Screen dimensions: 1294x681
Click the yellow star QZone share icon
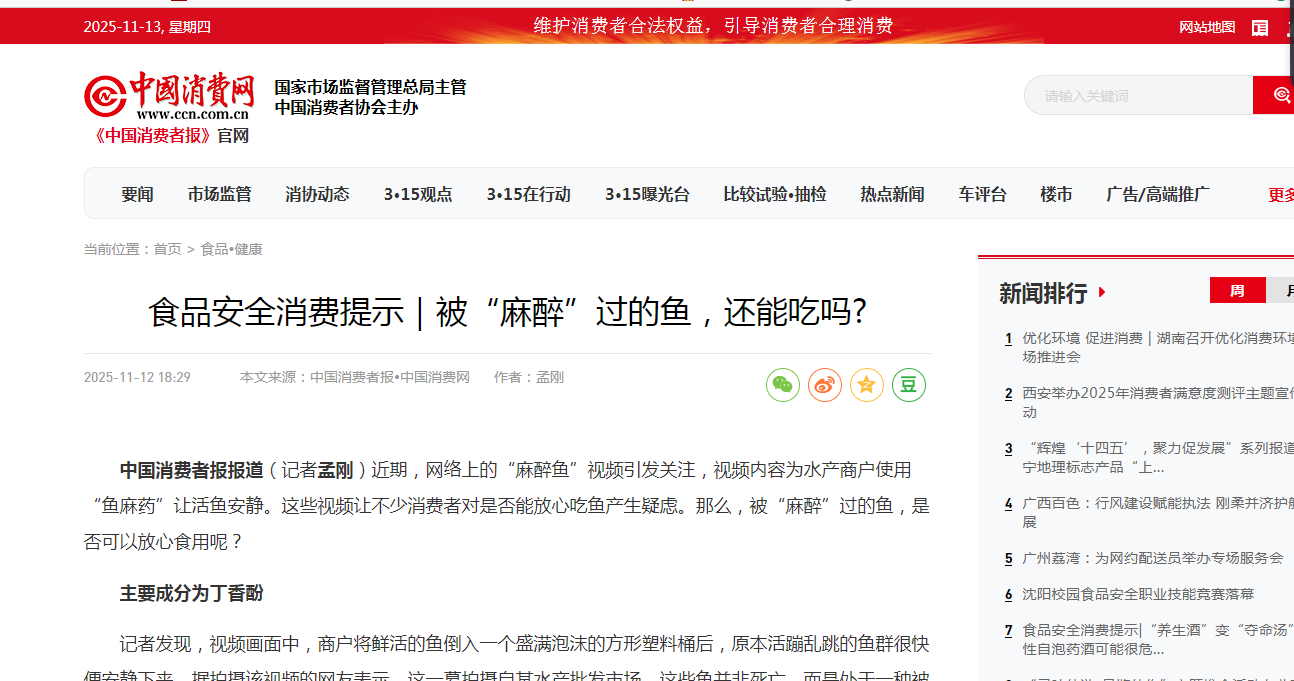867,385
